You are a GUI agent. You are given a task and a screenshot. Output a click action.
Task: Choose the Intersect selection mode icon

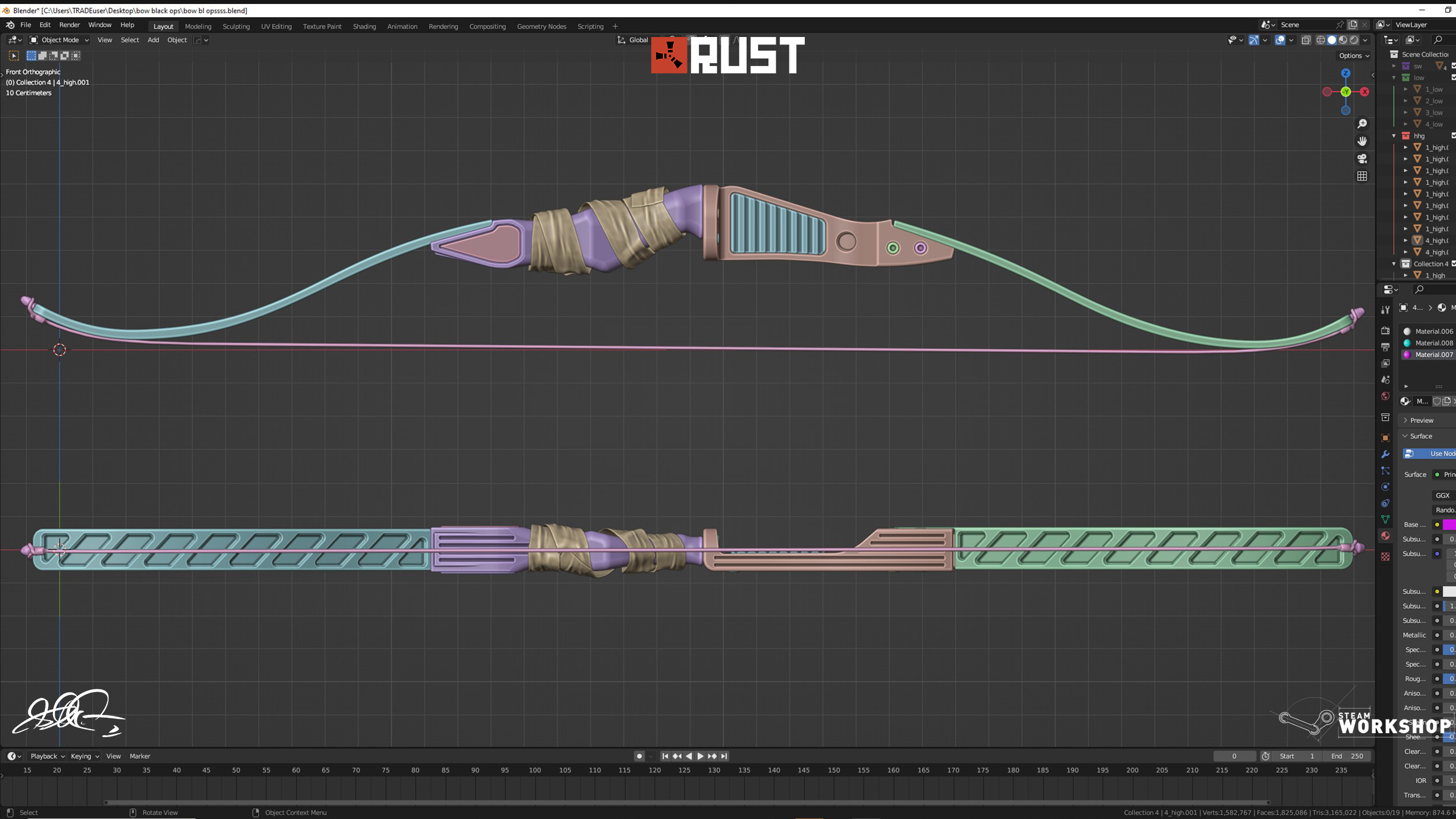(76, 55)
